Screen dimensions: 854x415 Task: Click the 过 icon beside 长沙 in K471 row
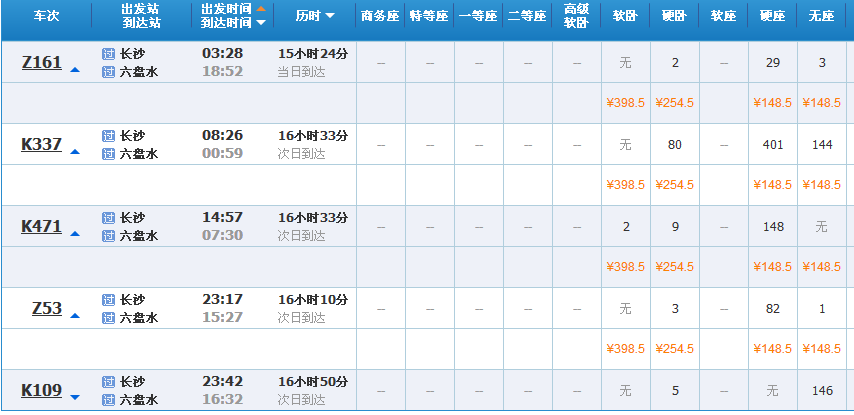tap(108, 218)
